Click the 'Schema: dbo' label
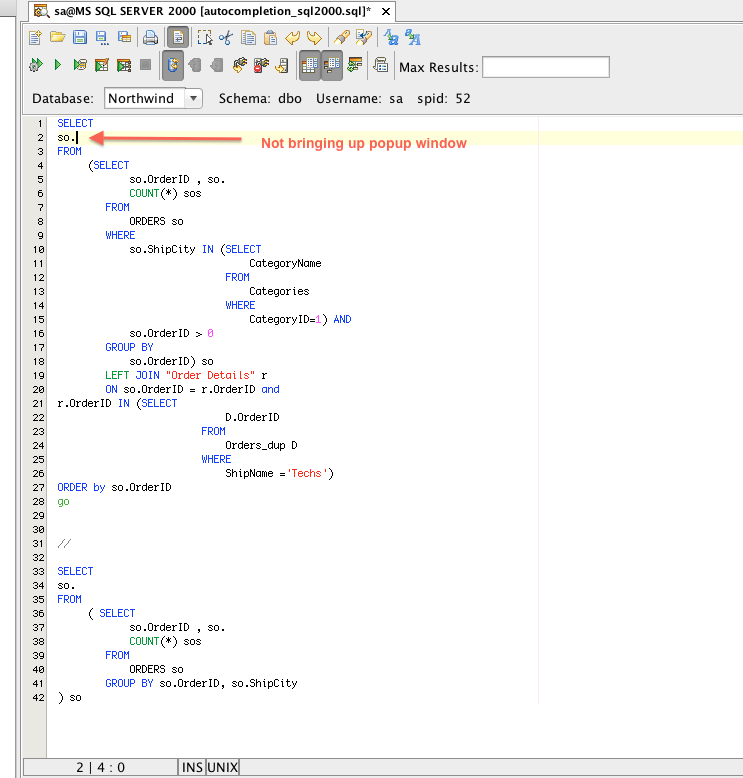743x778 pixels. [x=260, y=98]
